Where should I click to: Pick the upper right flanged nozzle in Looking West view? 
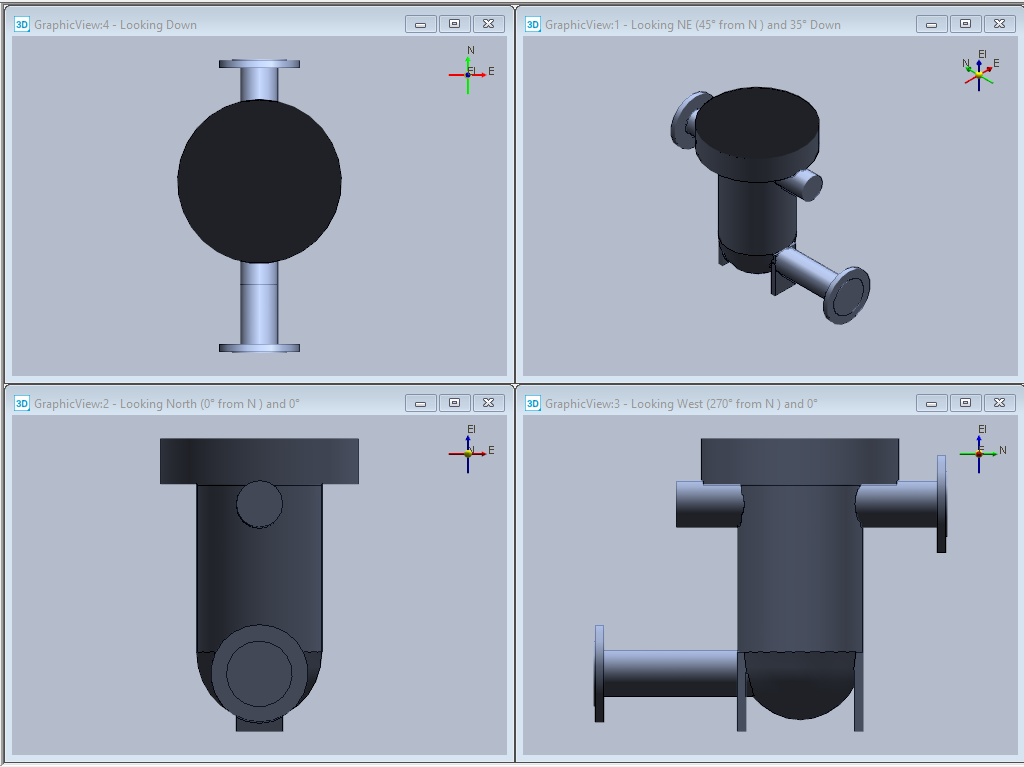(x=903, y=504)
